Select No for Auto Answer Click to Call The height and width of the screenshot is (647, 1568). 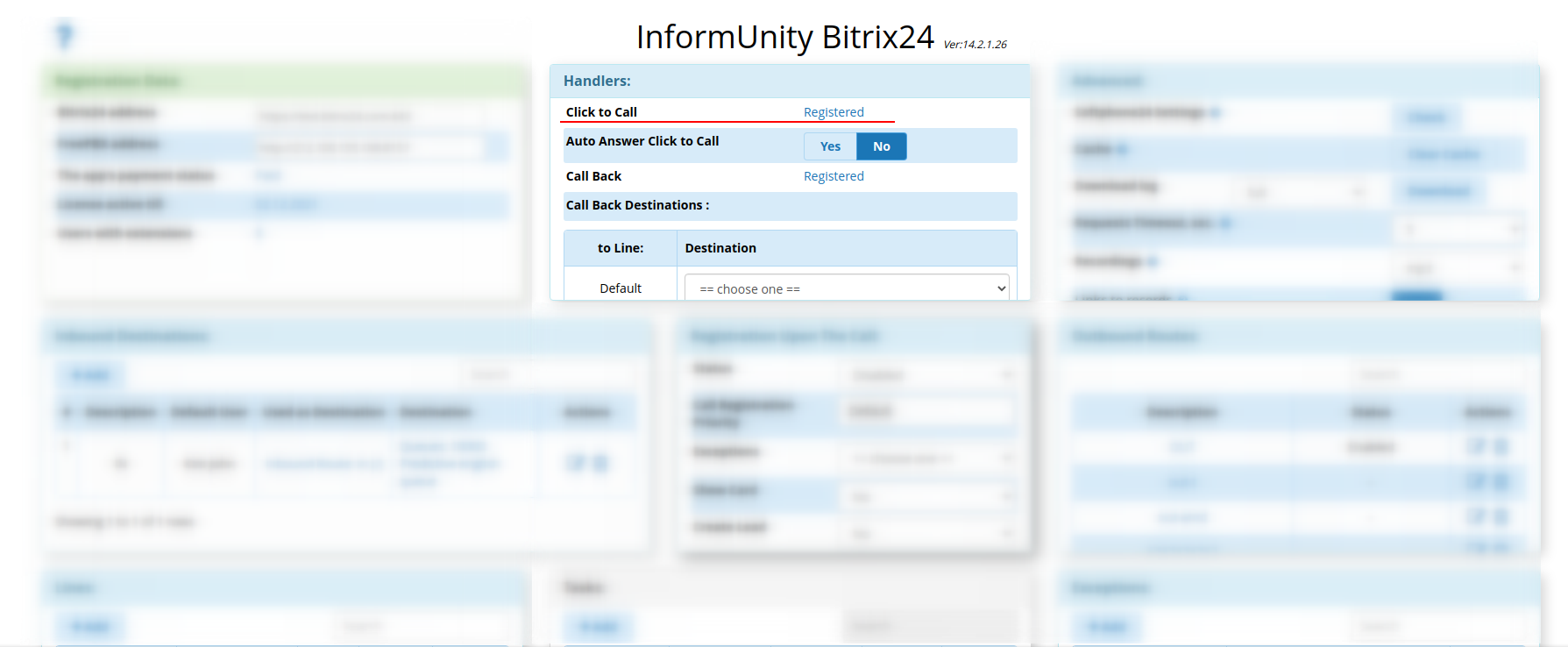881,146
